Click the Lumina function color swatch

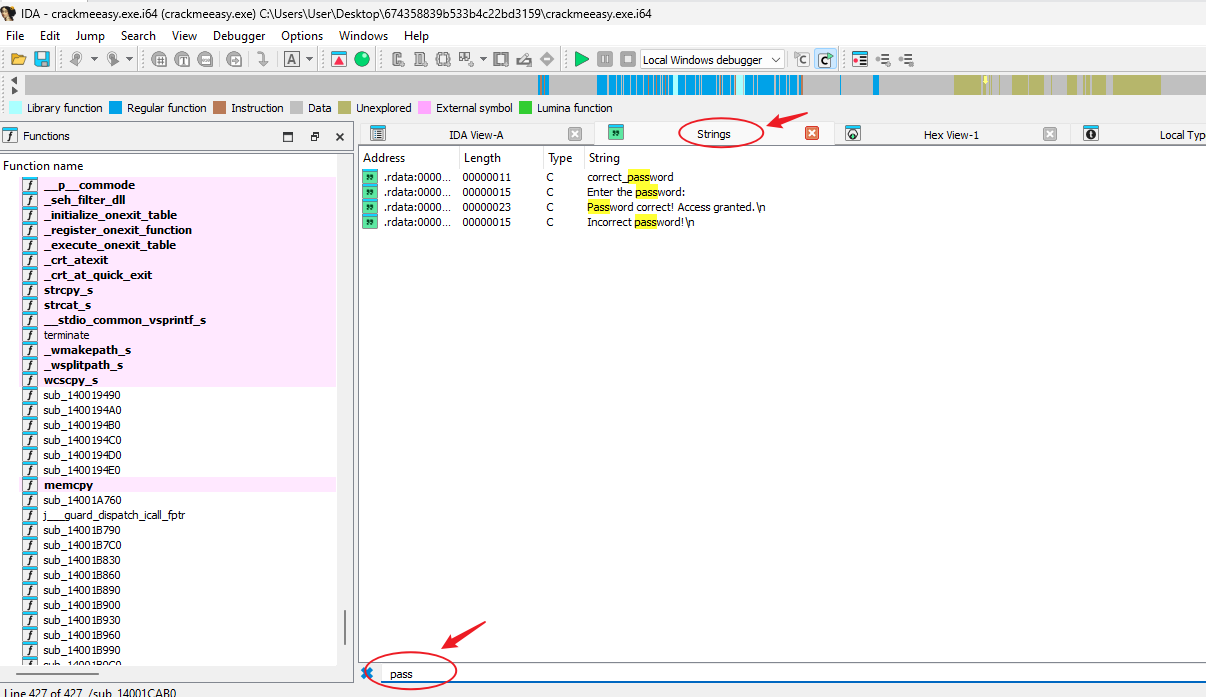pyautogui.click(x=525, y=108)
